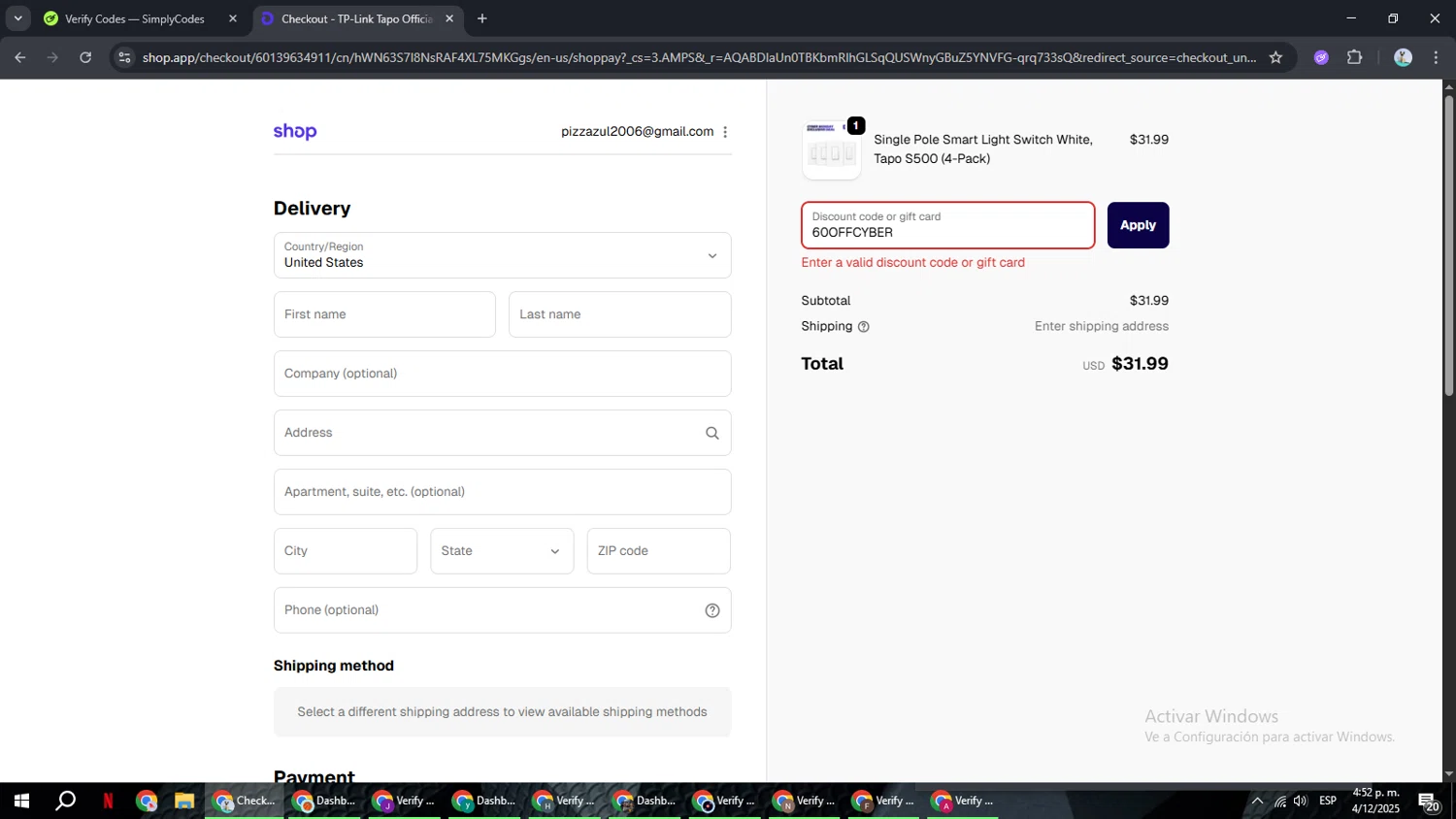The height and width of the screenshot is (819, 1456).
Task: Click the Discount code or gift card field
Action: click(948, 225)
